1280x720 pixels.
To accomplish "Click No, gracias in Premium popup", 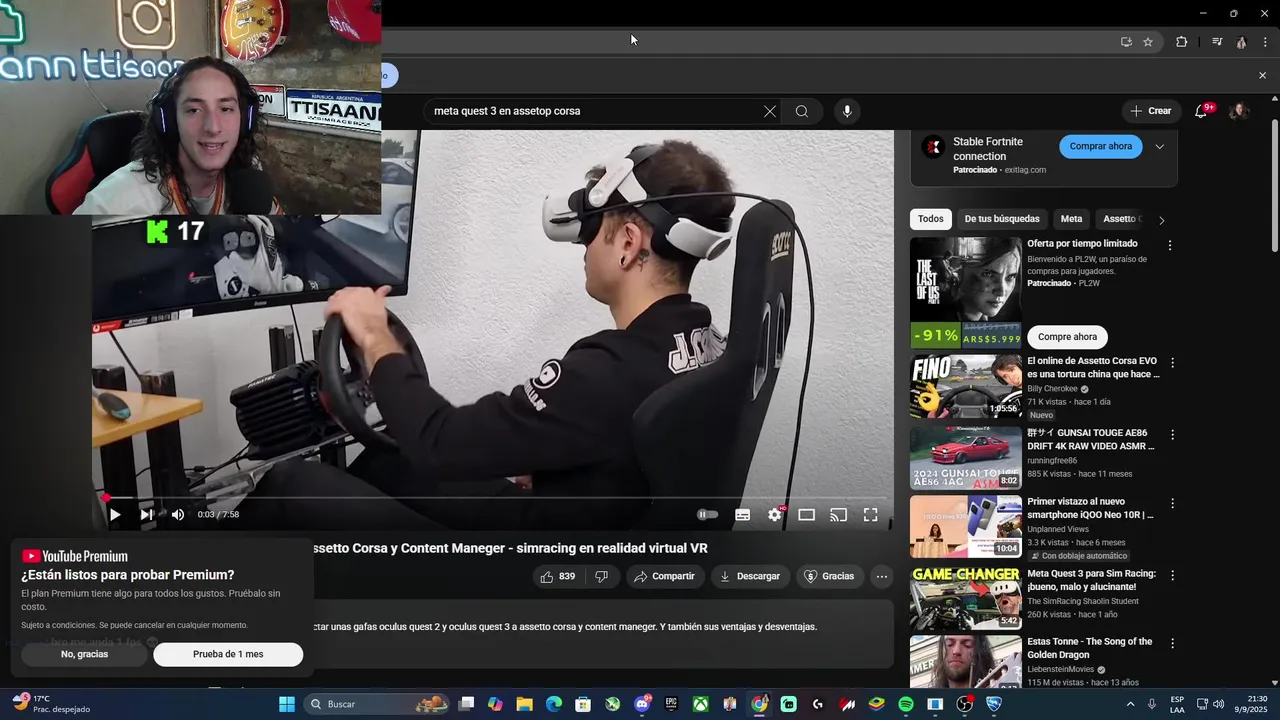I will (84, 655).
